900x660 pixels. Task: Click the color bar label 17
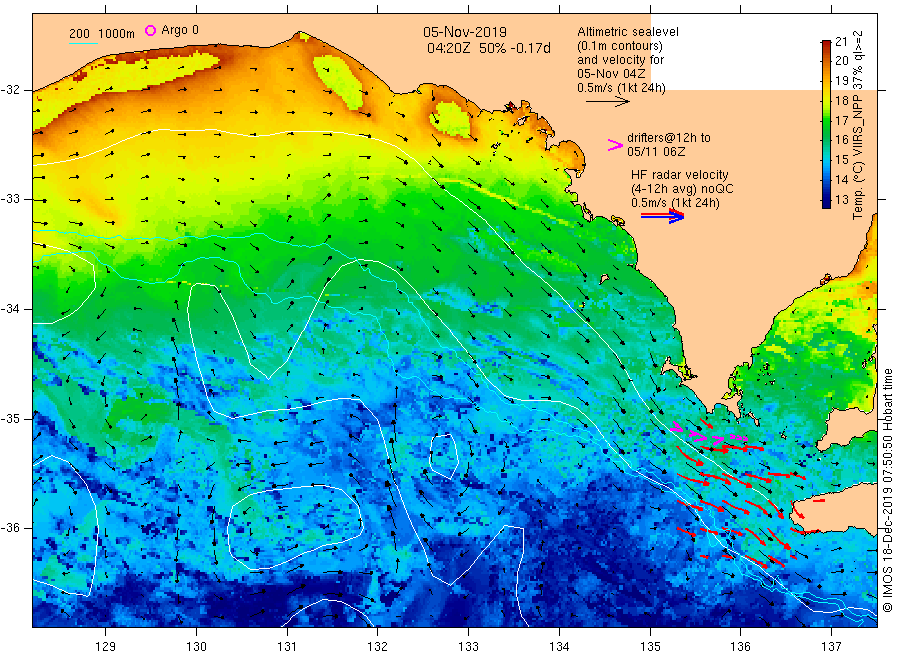[x=841, y=121]
